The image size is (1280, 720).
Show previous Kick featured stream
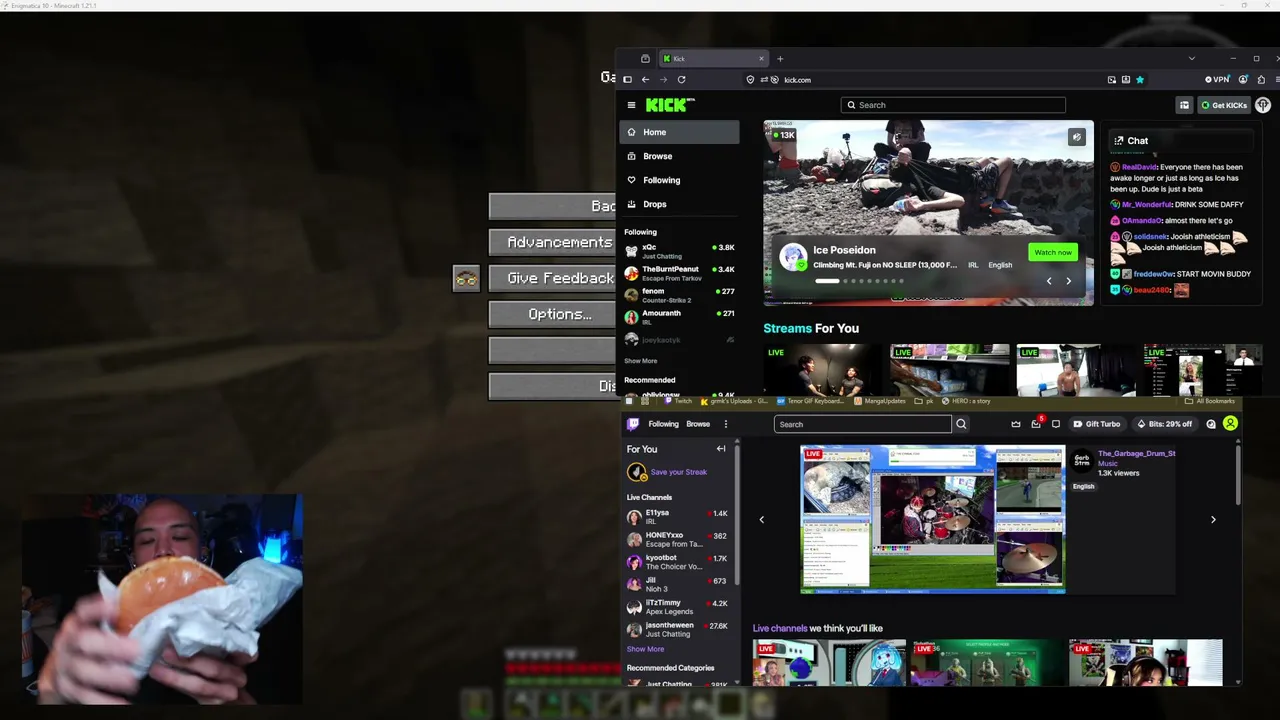coord(1049,281)
